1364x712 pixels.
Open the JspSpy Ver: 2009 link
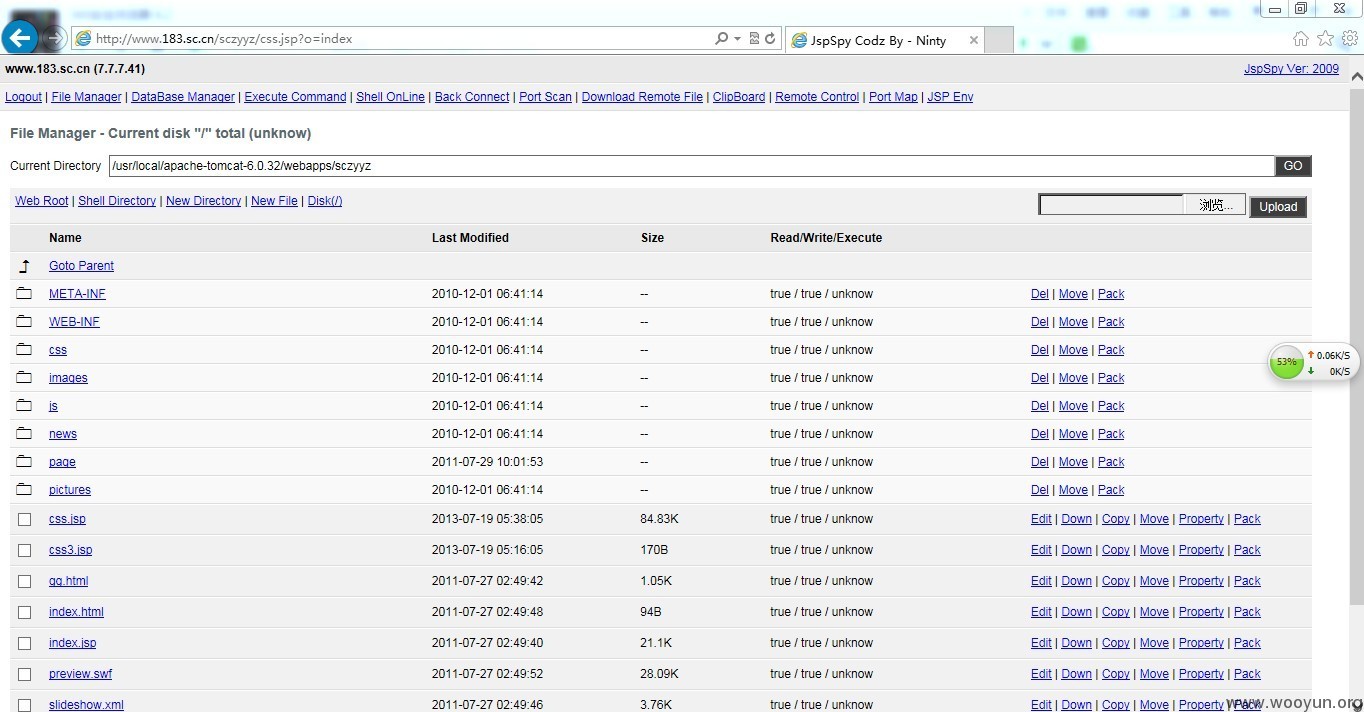pyautogui.click(x=1291, y=69)
